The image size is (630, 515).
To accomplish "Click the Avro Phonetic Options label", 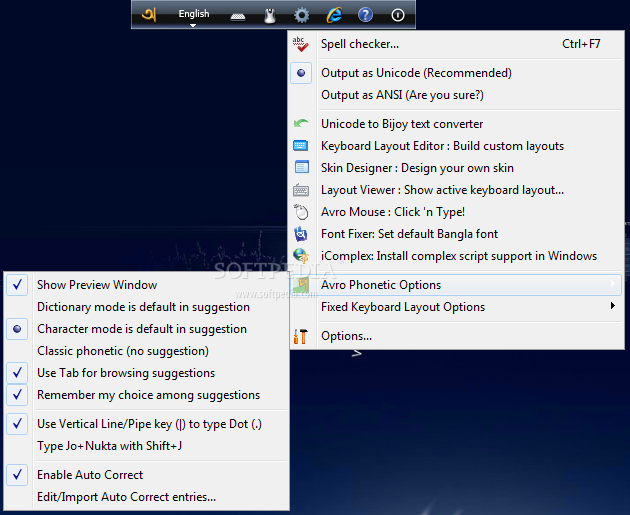I will (x=381, y=285).
